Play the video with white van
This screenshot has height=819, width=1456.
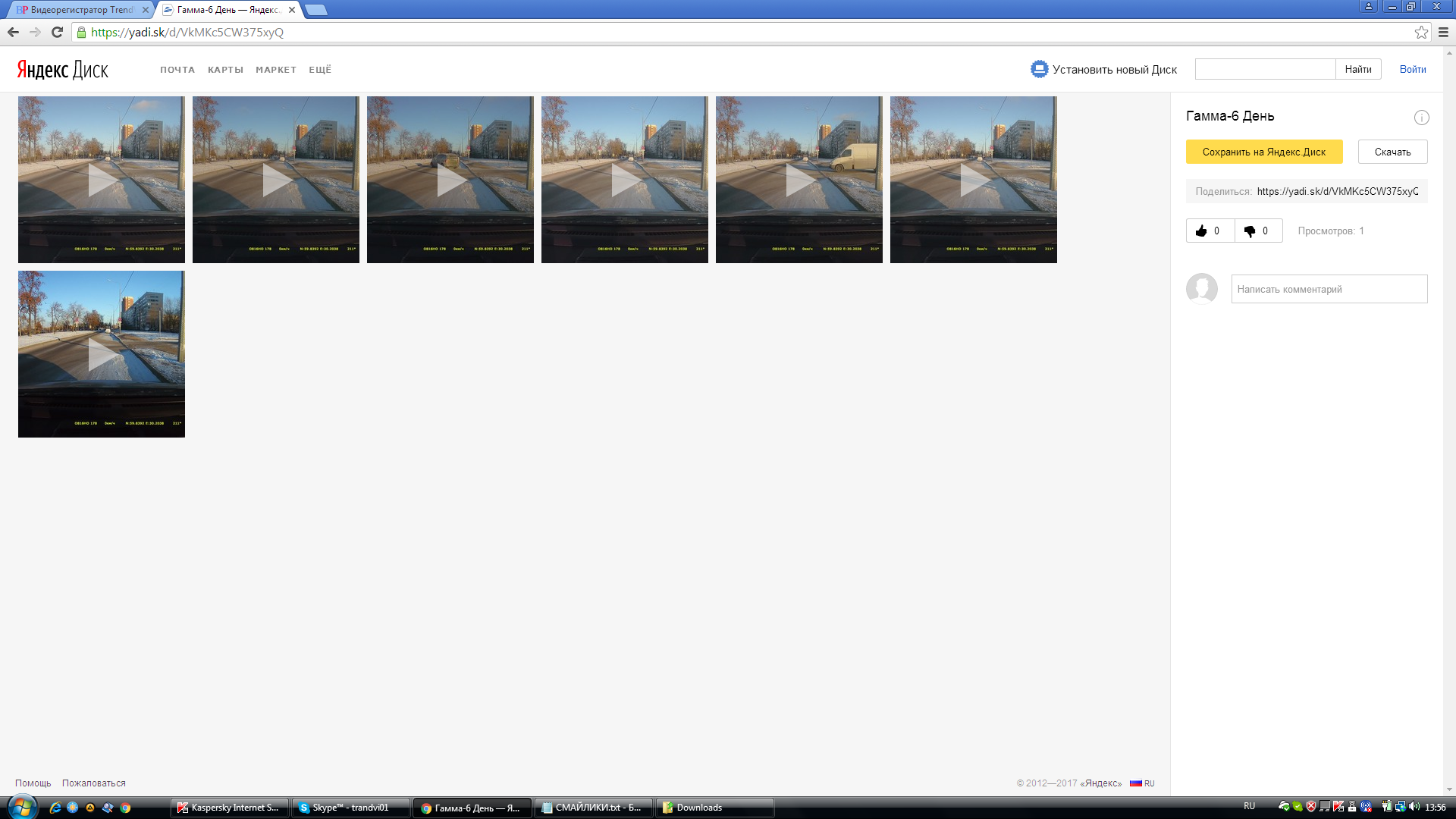[799, 180]
